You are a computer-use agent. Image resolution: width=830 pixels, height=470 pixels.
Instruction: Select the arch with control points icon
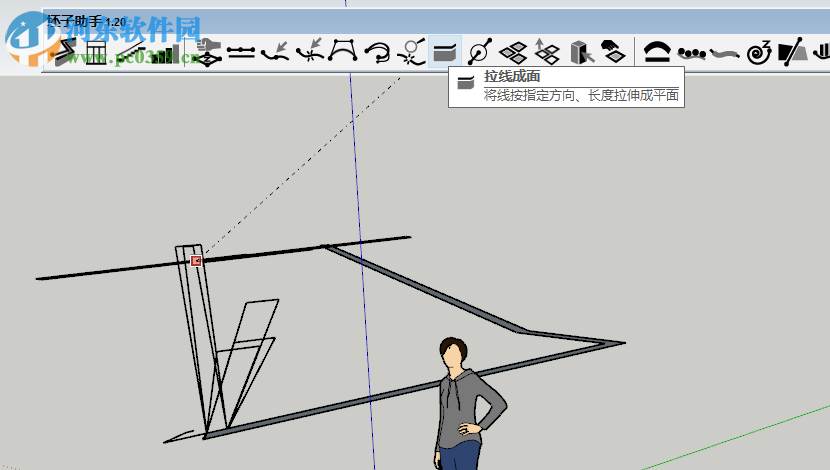[342, 51]
